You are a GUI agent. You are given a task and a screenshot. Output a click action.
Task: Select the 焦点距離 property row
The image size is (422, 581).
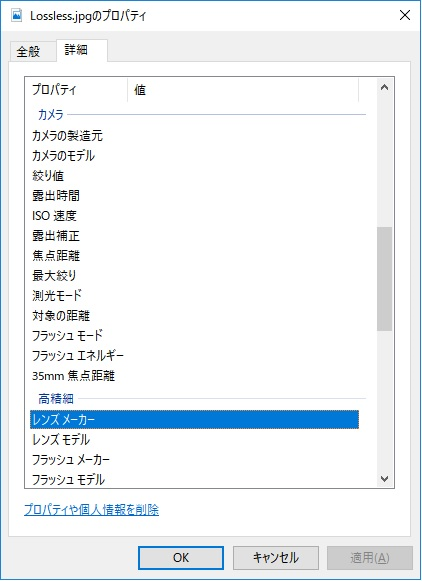coord(195,256)
